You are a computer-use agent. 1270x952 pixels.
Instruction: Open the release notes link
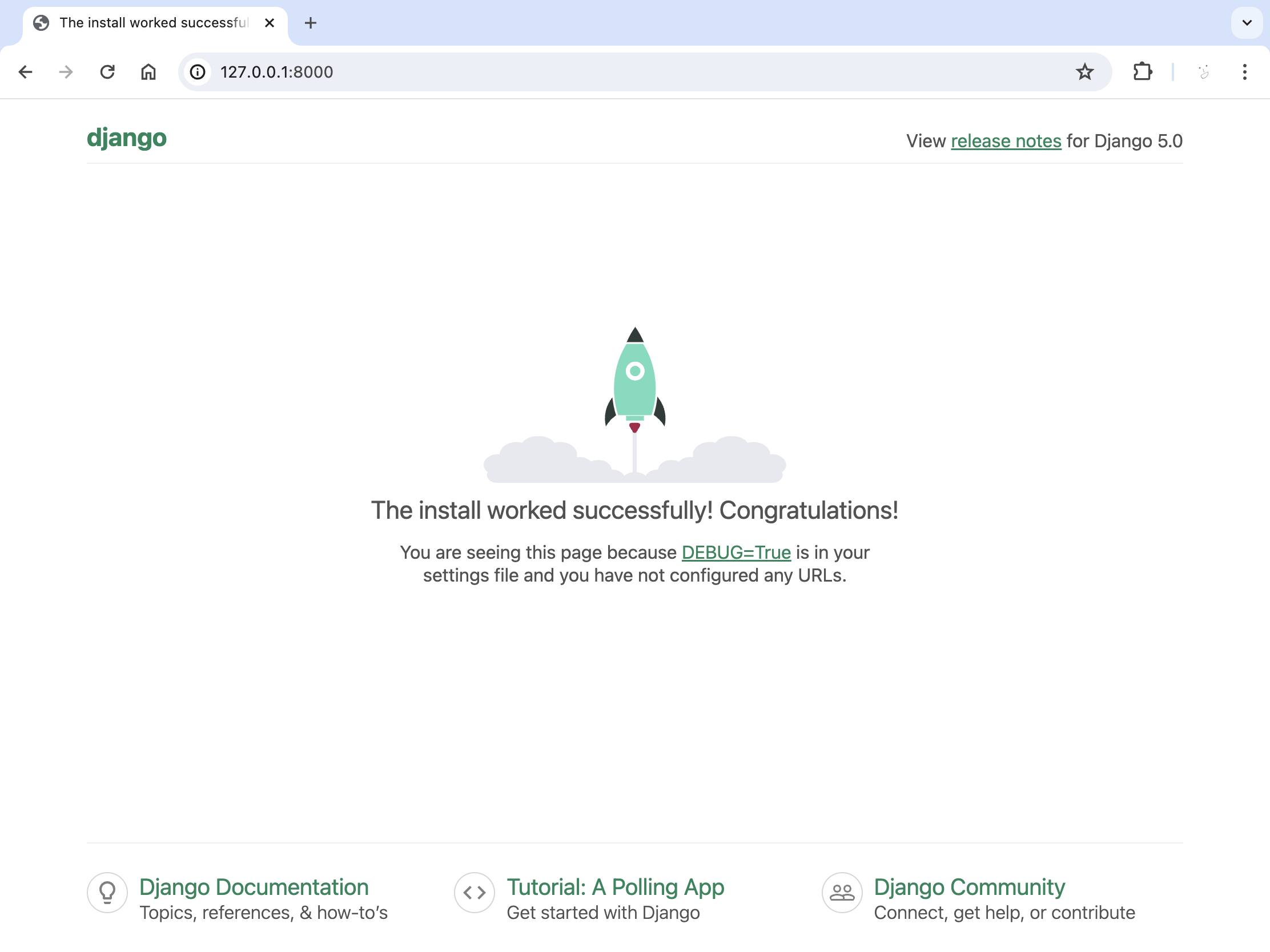(1006, 140)
